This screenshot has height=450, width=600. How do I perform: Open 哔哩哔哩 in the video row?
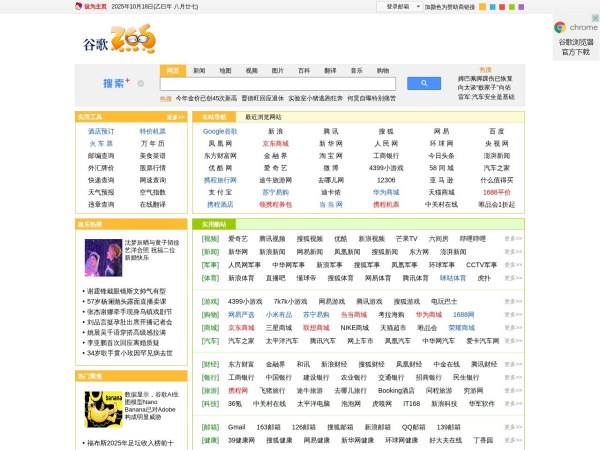pyautogui.click(x=473, y=239)
